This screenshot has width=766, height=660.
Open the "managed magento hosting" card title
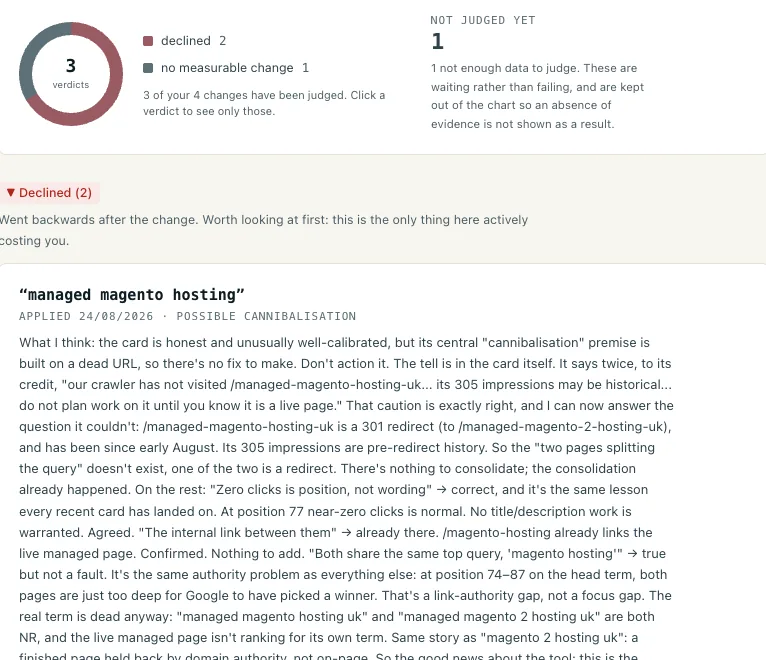(131, 295)
